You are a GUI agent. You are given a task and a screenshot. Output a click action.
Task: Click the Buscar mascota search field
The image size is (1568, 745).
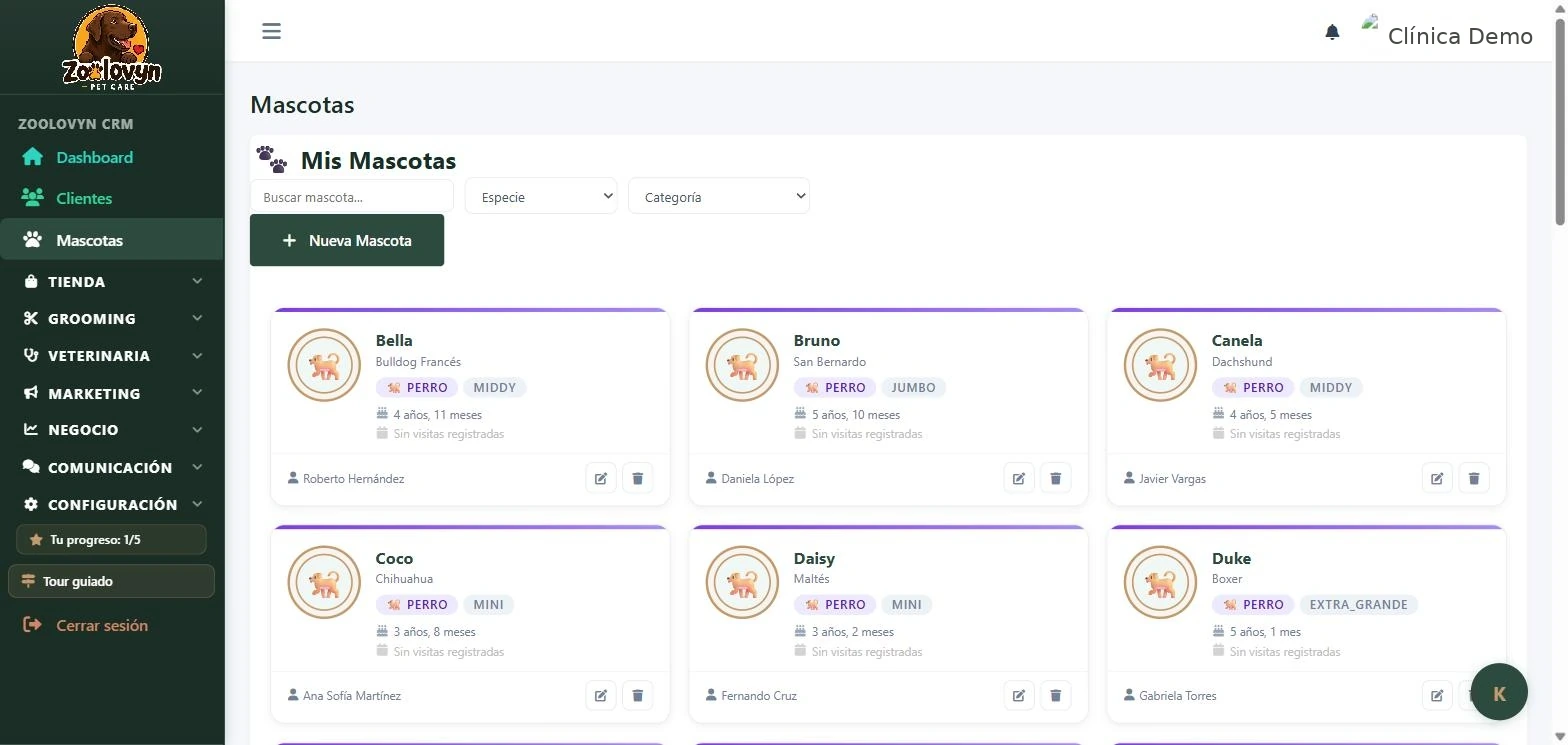352,196
